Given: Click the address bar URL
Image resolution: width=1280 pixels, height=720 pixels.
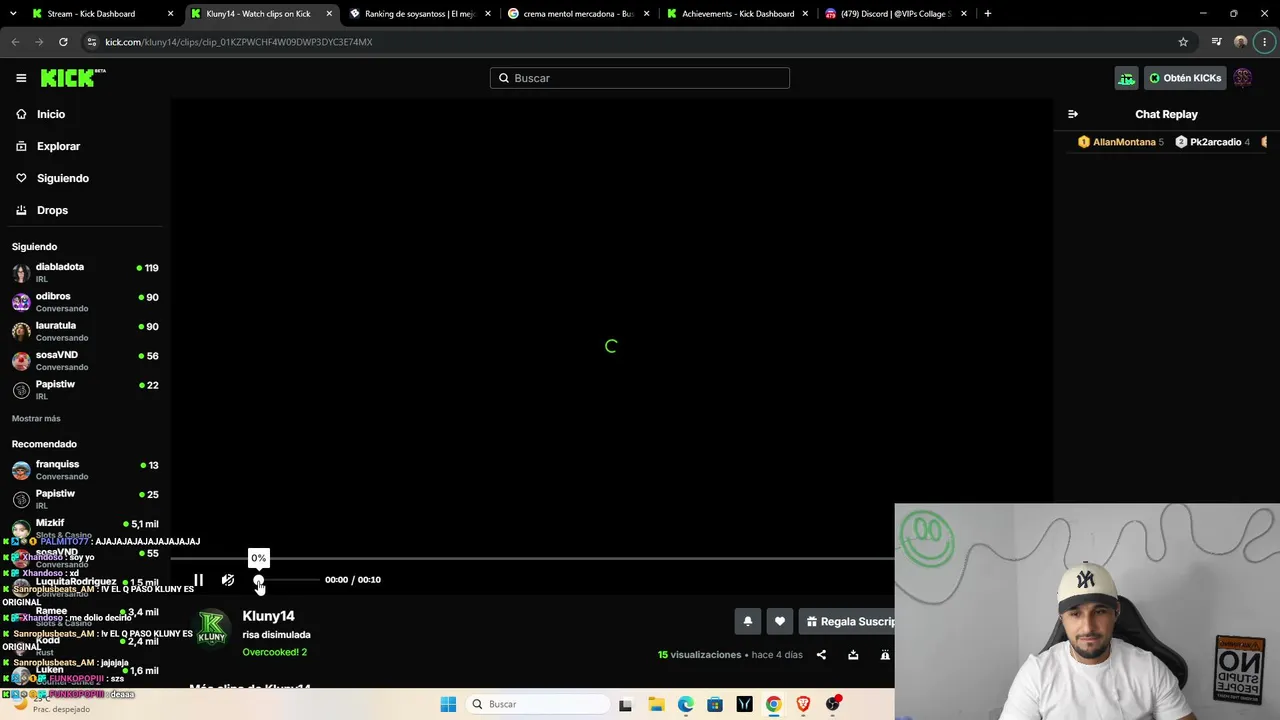Looking at the screenshot, I should coord(238,42).
